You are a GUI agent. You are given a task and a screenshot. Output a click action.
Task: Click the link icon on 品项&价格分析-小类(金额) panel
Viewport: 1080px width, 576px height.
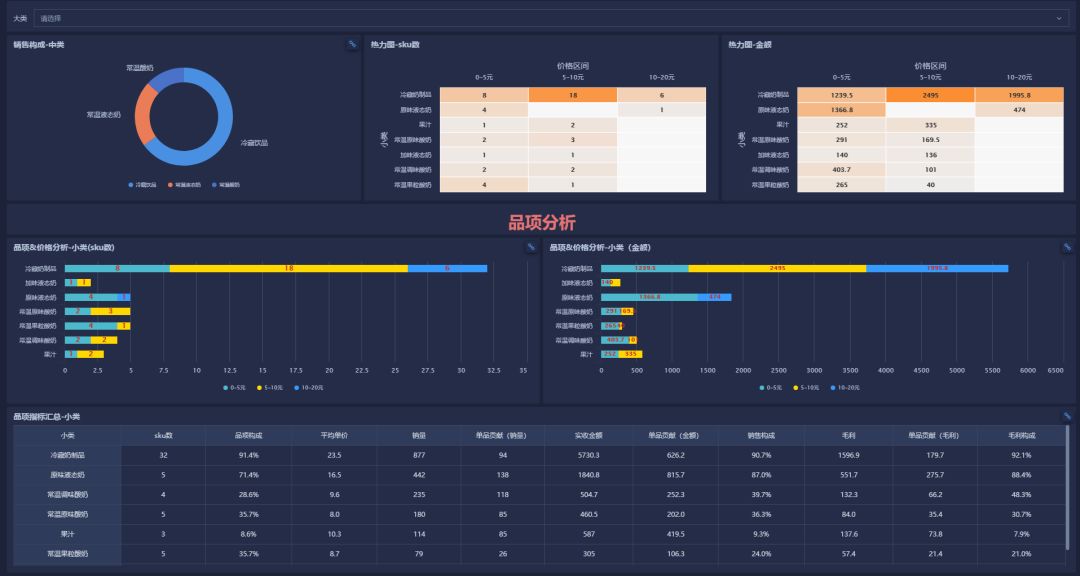1067,247
